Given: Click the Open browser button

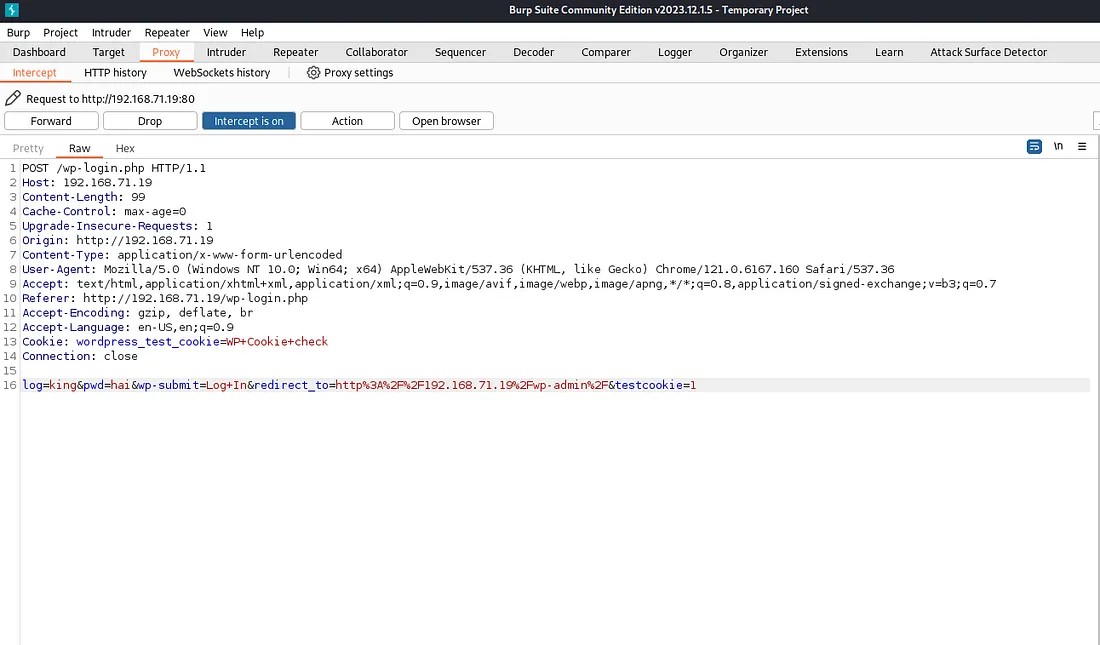Looking at the screenshot, I should point(446,121).
